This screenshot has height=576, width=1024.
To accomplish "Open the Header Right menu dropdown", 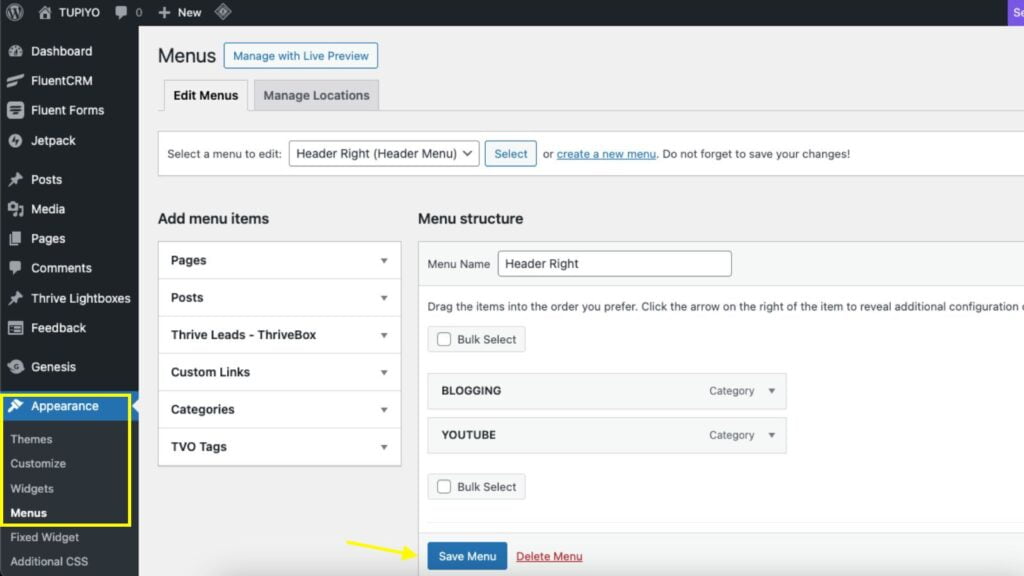I will 384,153.
